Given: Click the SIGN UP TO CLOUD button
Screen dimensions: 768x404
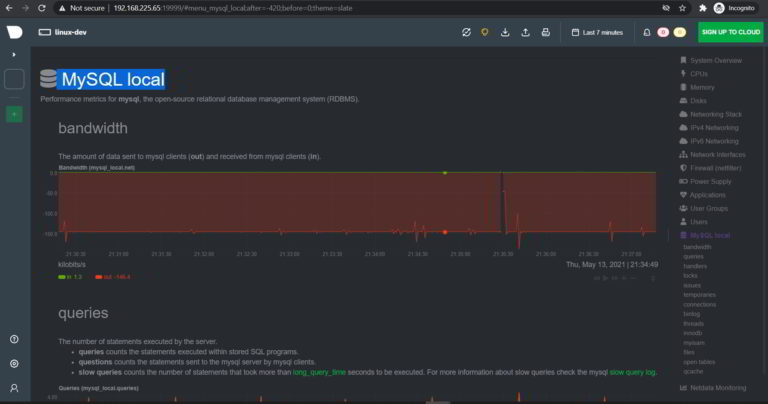Looking at the screenshot, I should click(x=731, y=32).
